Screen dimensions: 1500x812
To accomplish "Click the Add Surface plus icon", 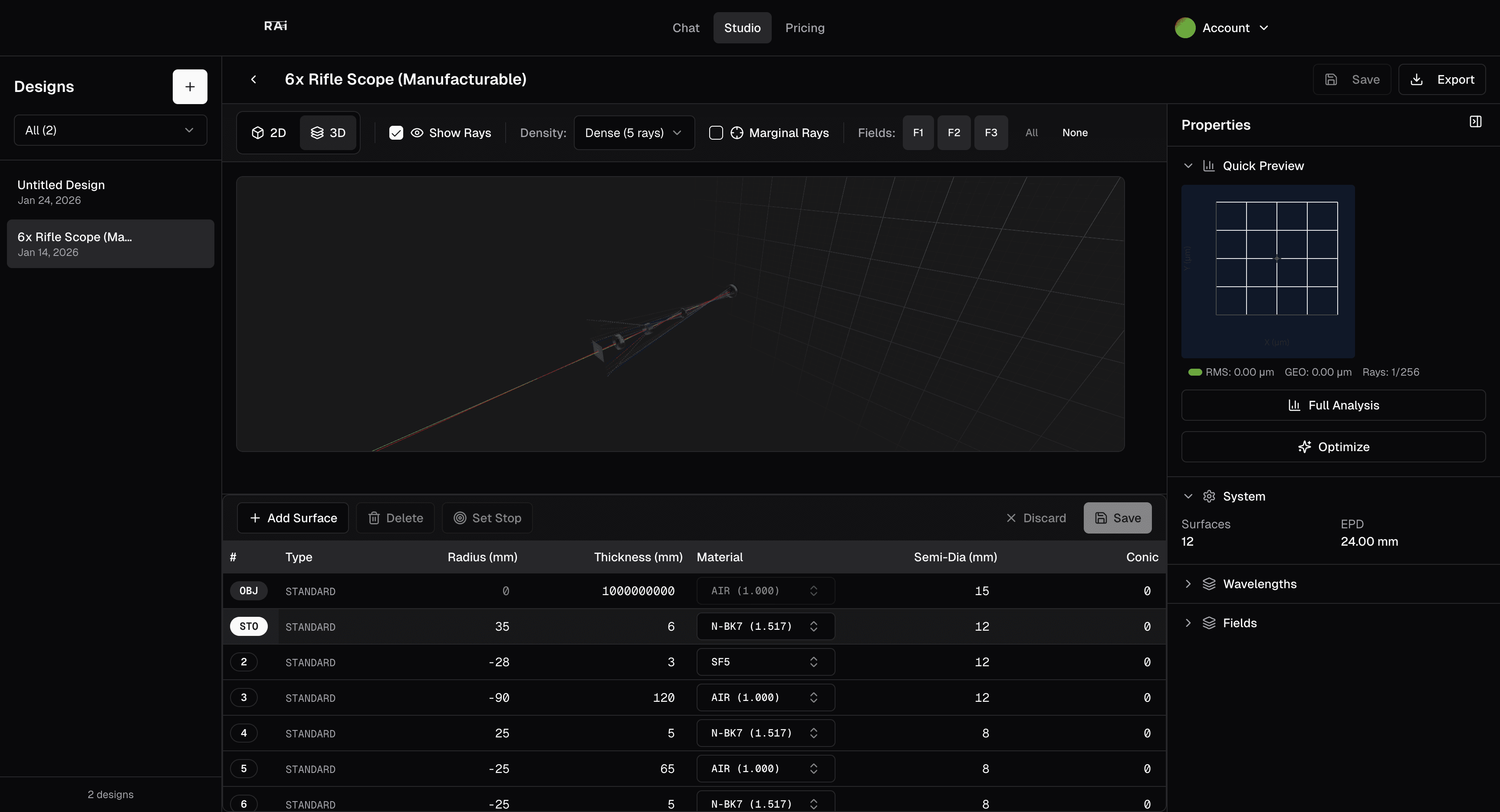I will pos(254,517).
